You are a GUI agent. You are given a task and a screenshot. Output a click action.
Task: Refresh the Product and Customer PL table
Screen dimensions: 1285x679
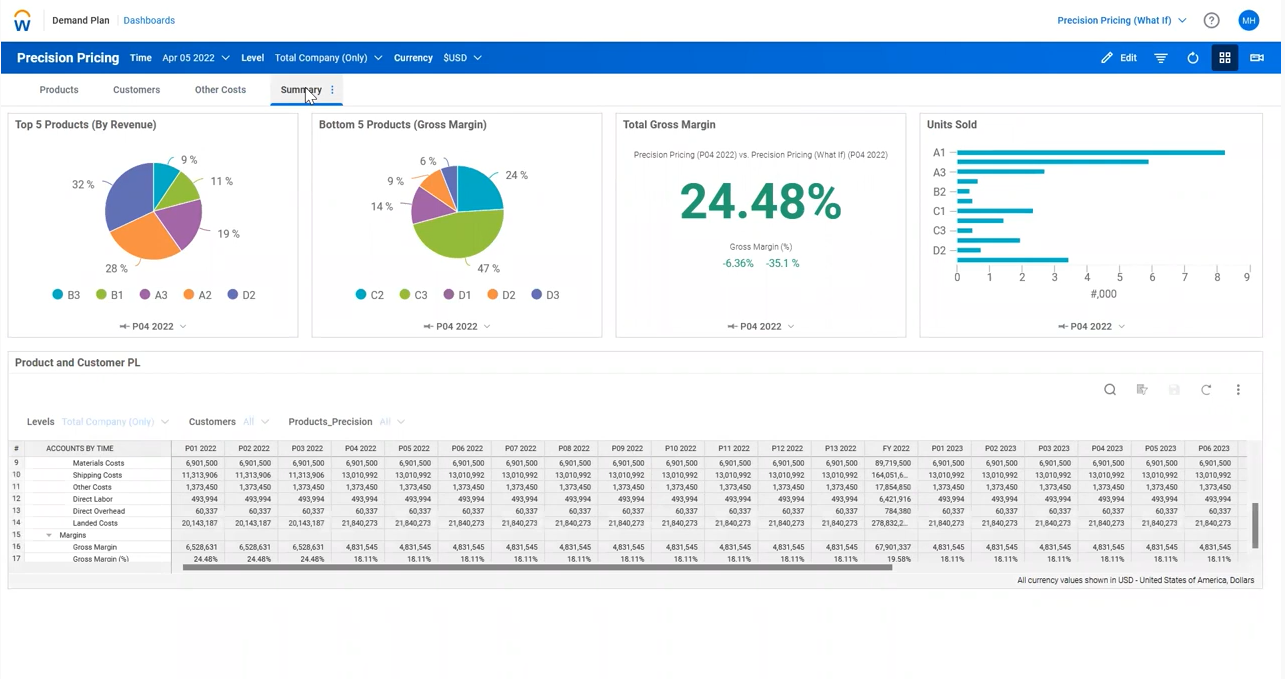coord(1206,390)
